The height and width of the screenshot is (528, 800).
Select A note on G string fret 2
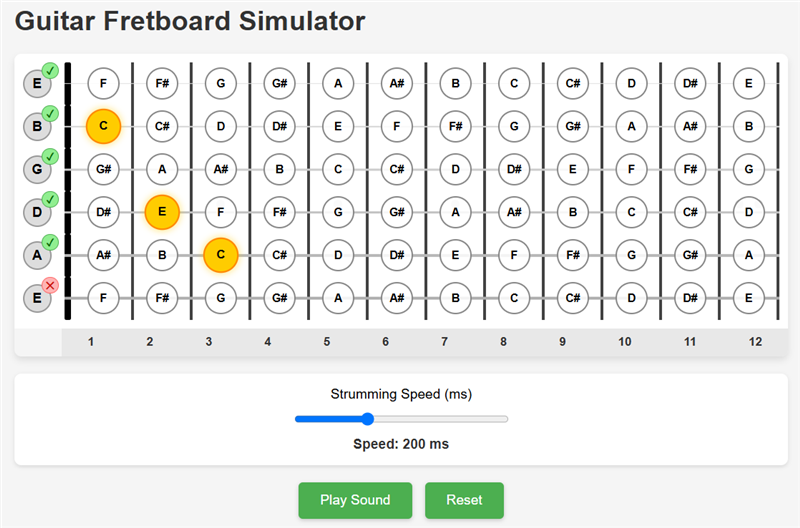[162, 169]
